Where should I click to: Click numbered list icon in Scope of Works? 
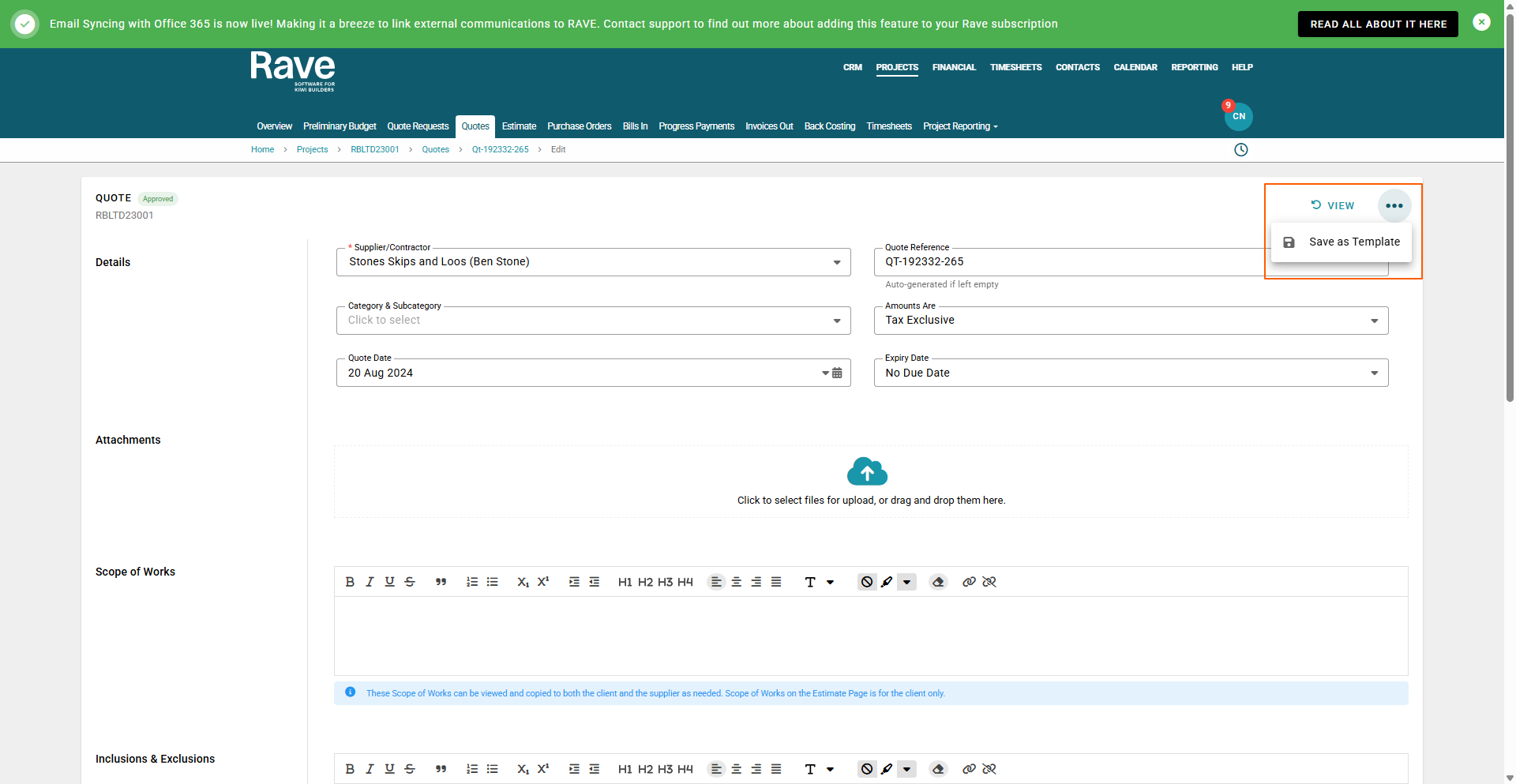[472, 582]
